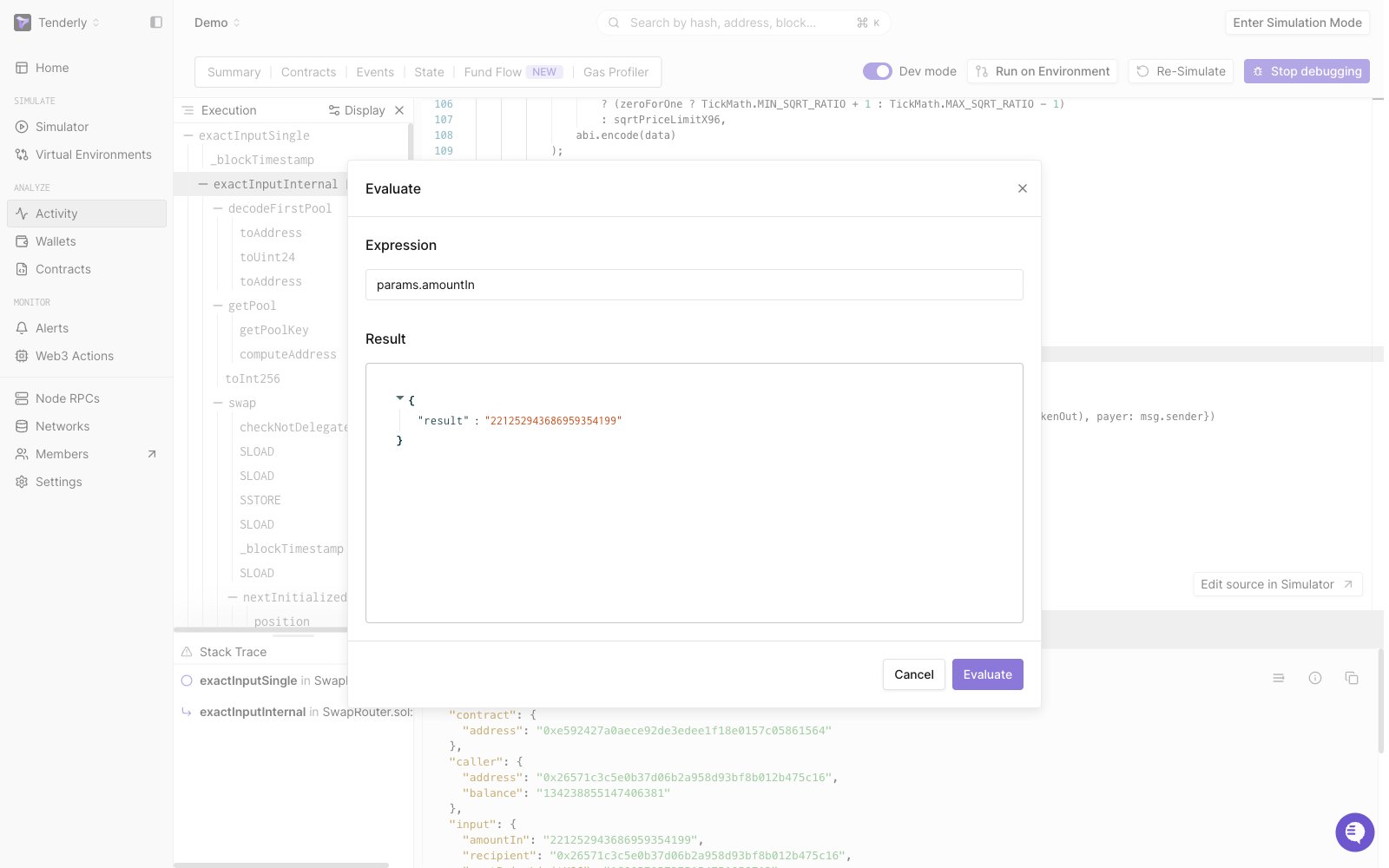Image resolution: width=1389 pixels, height=868 pixels.
Task: Close the Execution panel
Action: click(399, 110)
